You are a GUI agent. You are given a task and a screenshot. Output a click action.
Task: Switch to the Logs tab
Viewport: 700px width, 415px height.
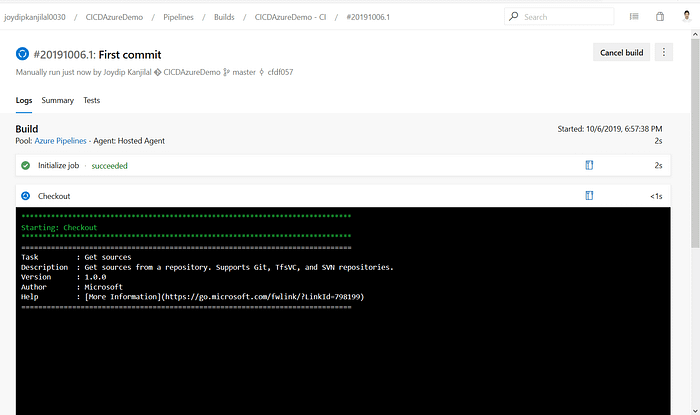[24, 100]
